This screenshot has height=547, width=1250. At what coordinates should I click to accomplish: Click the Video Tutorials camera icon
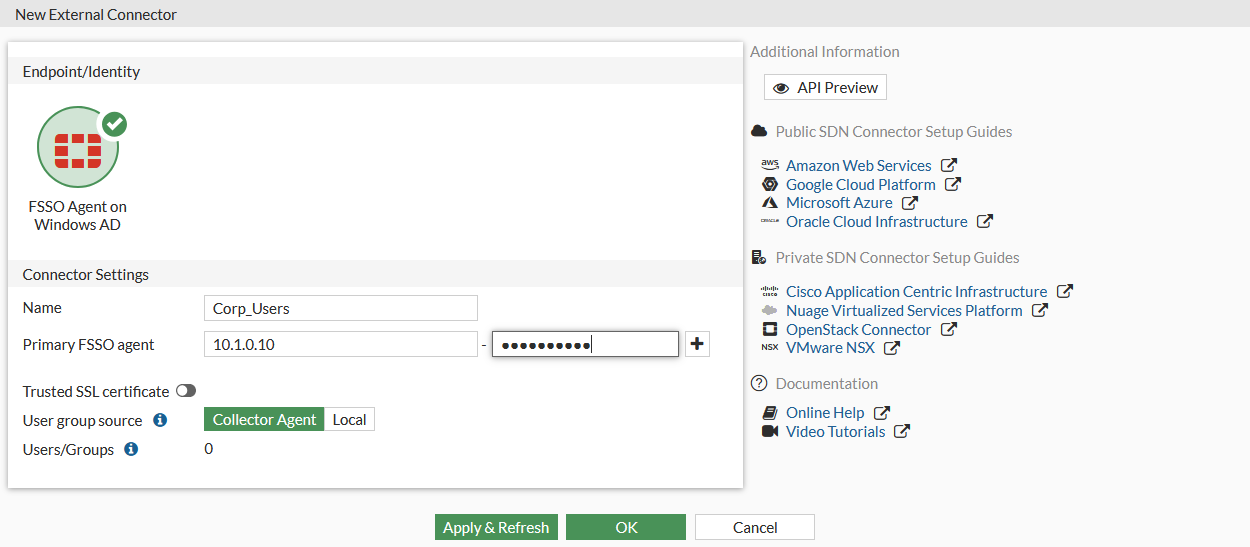pos(770,431)
